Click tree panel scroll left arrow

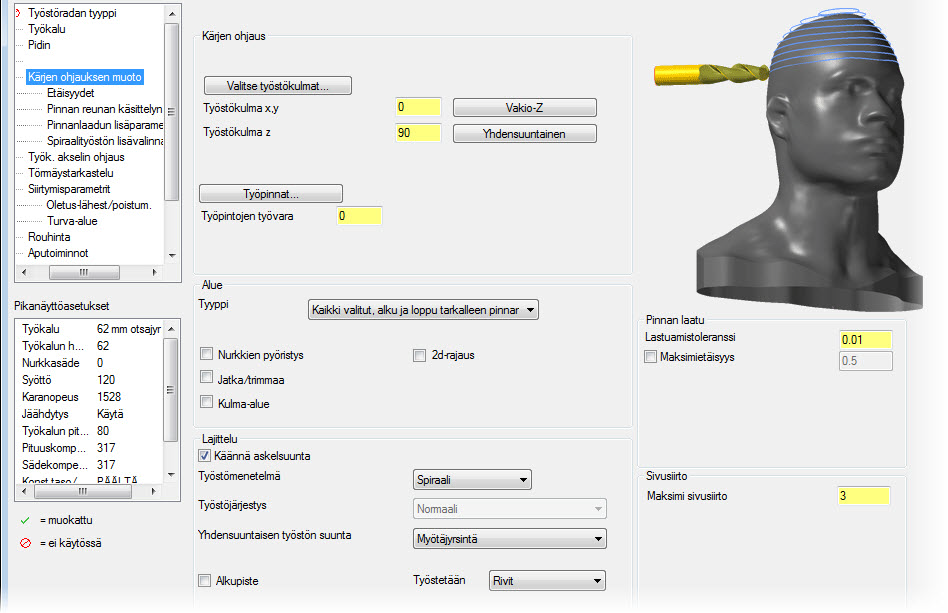[24, 273]
